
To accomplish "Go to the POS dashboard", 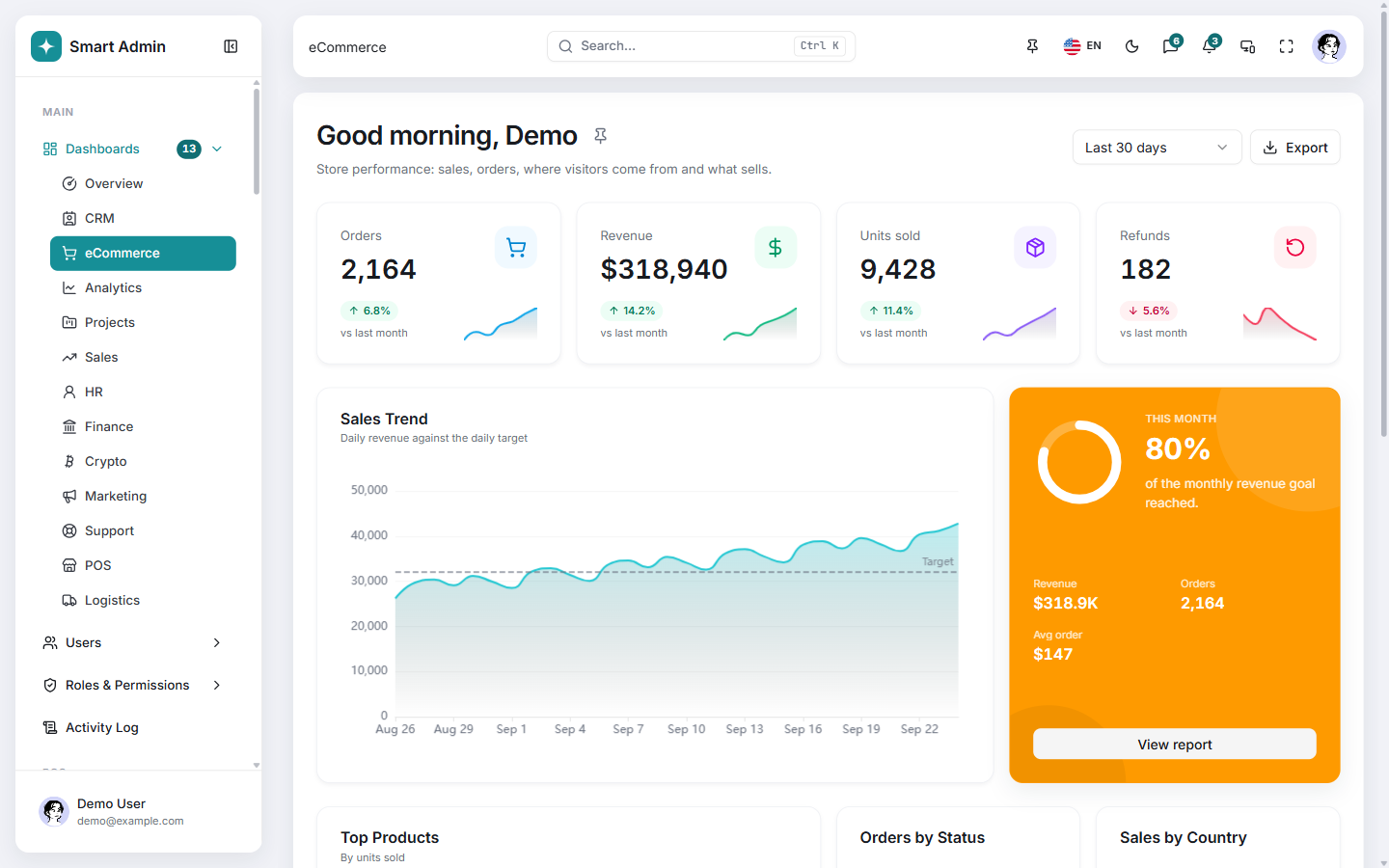I will [x=143, y=565].
